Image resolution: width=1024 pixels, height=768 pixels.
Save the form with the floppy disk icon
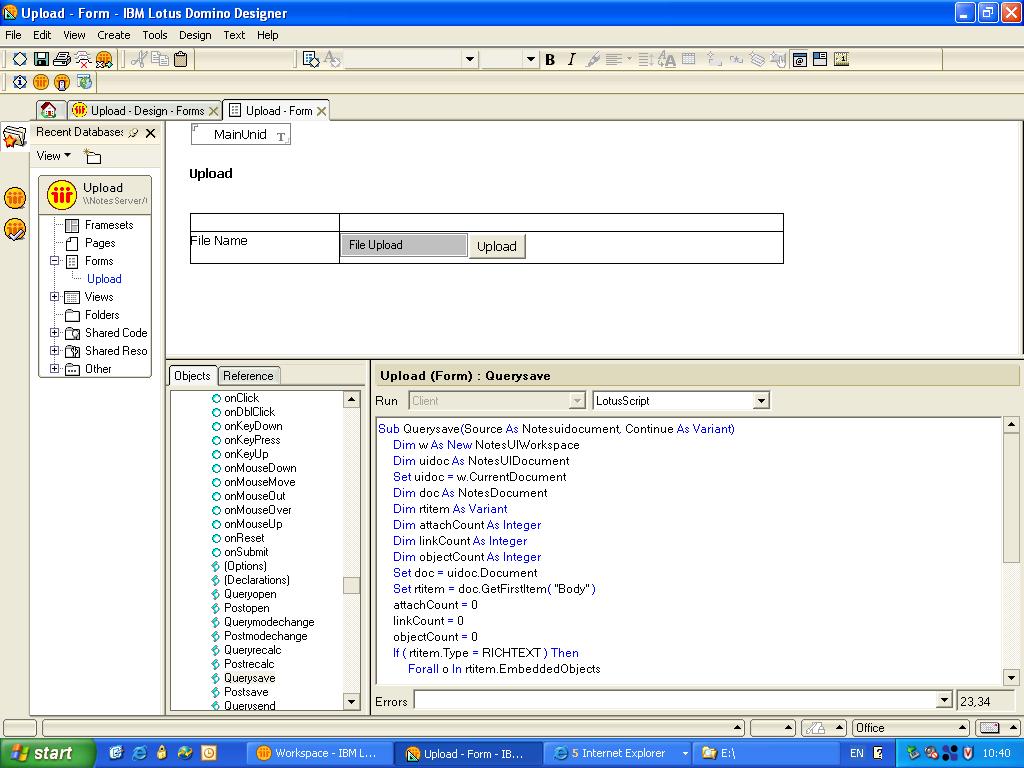(41, 59)
